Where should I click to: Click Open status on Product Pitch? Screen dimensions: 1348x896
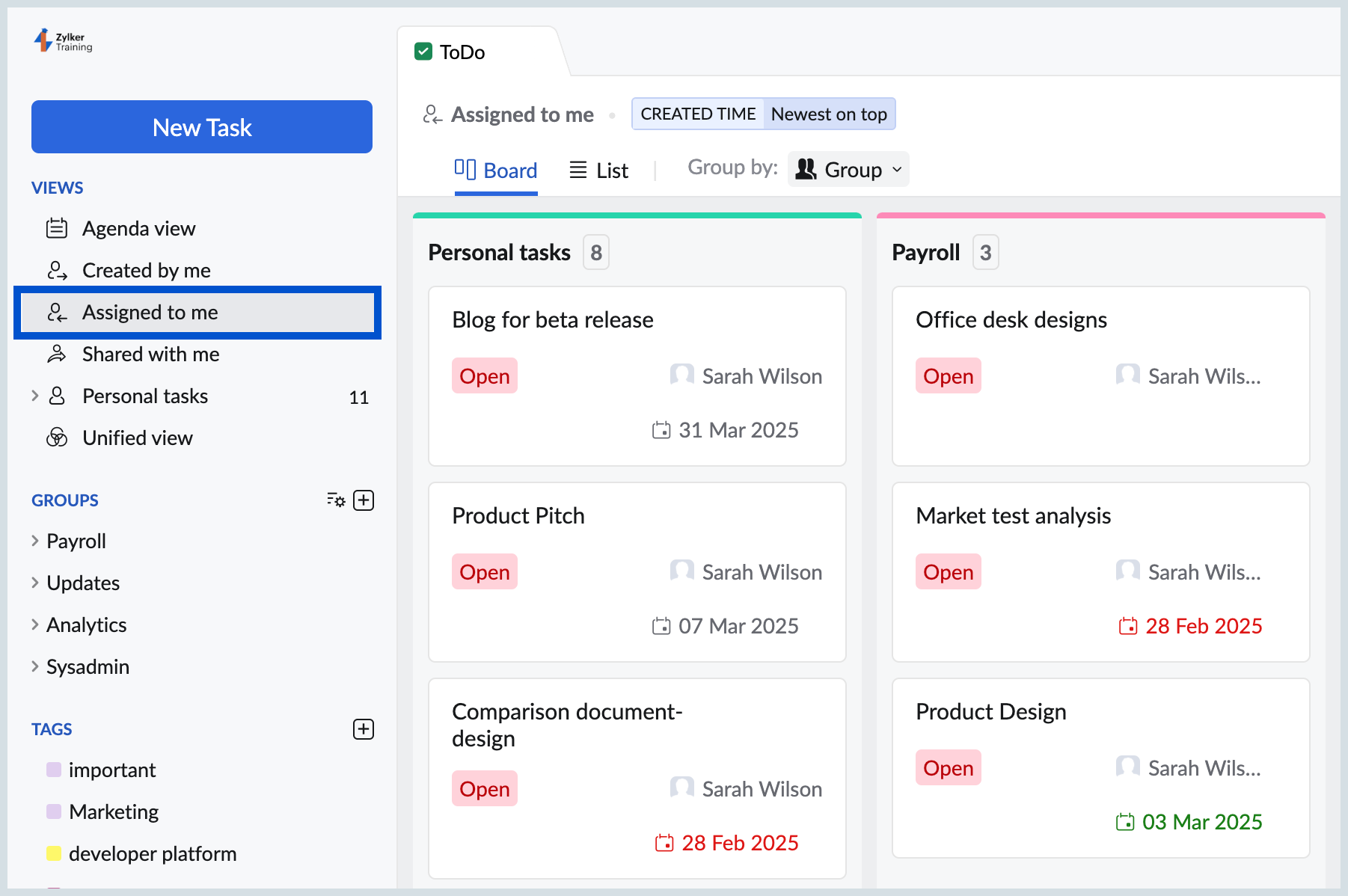[x=485, y=572]
